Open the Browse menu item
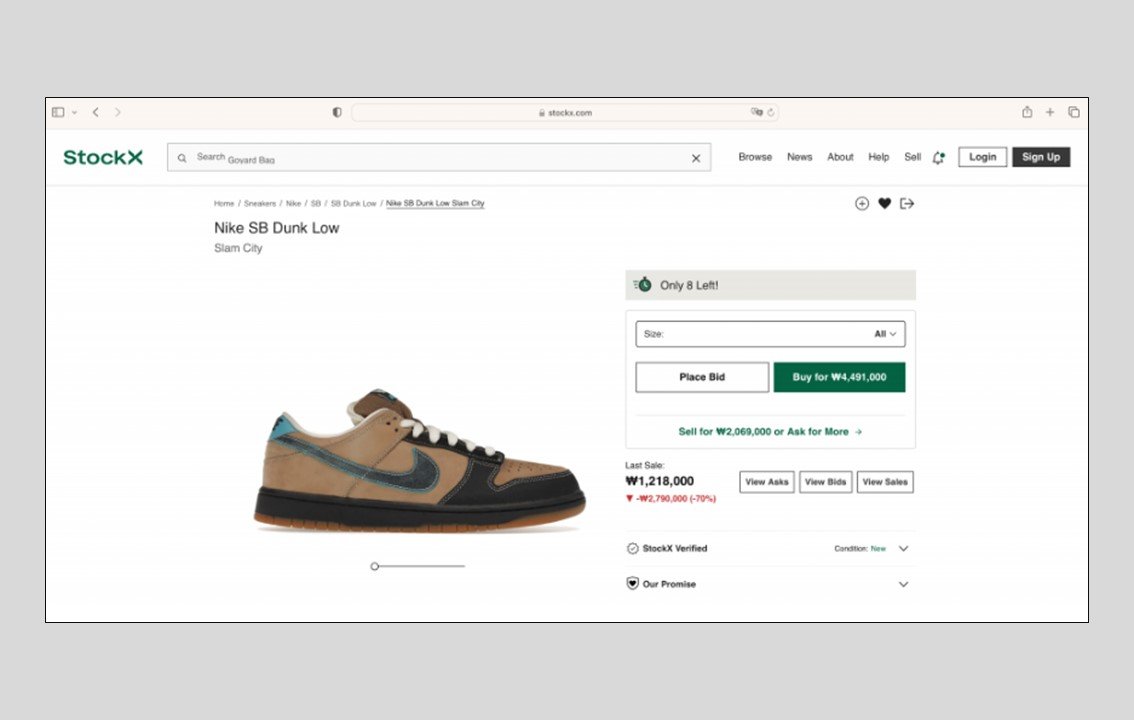This screenshot has width=1134, height=720. click(x=755, y=157)
